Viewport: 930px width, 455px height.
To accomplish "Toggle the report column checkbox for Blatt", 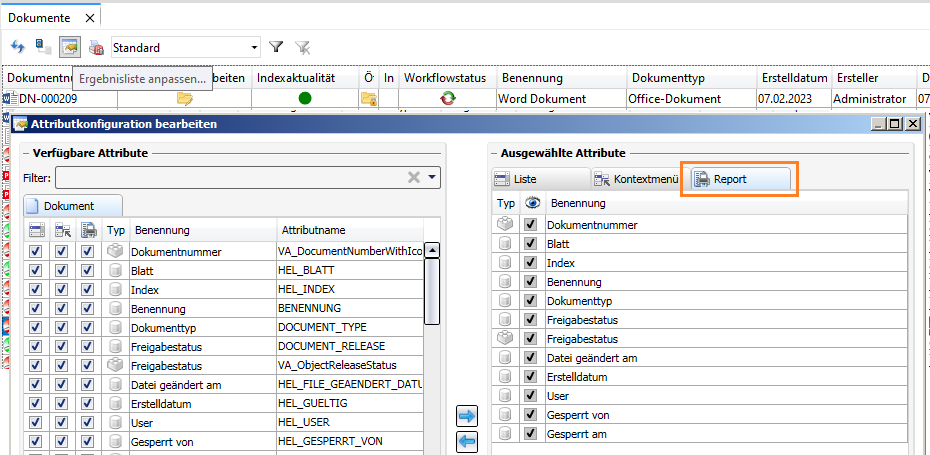I will coord(87,270).
